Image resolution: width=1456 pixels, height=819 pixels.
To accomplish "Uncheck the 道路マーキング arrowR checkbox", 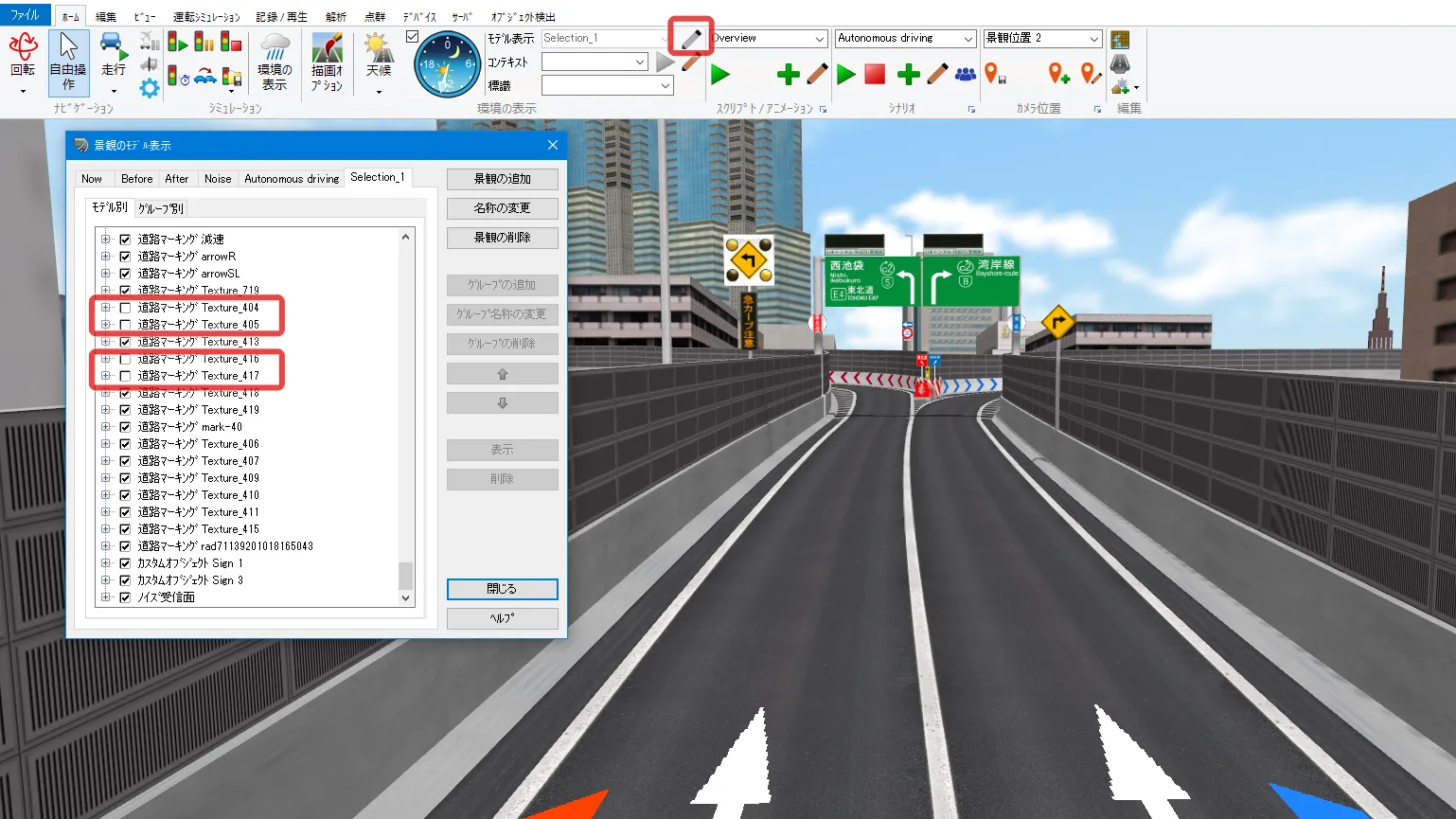I will coord(125,257).
